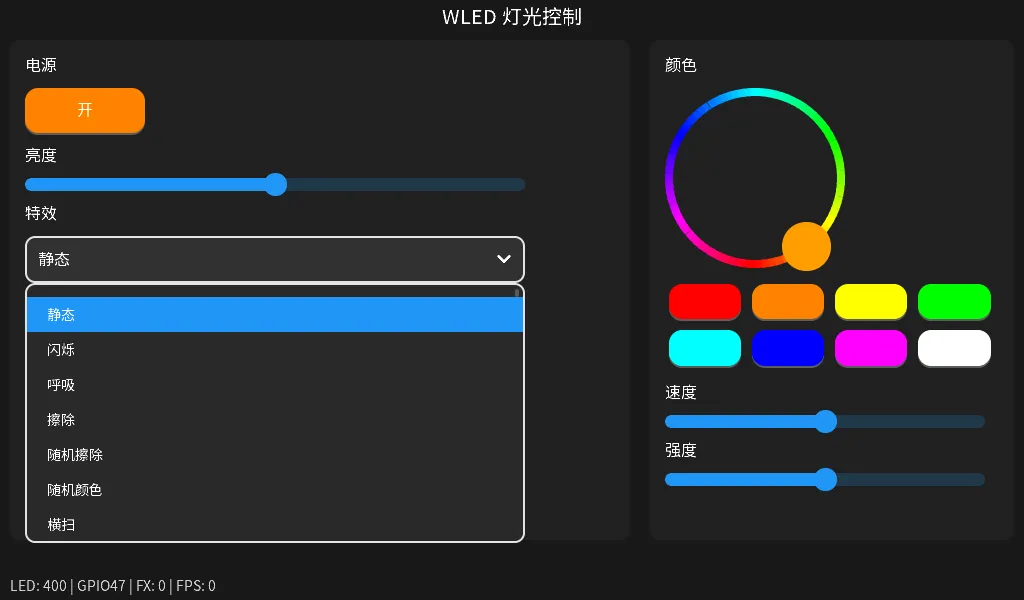The height and width of the screenshot is (600, 1024).
Task: Click the chevron arrow of the effect dropdown
Action: (x=504, y=259)
